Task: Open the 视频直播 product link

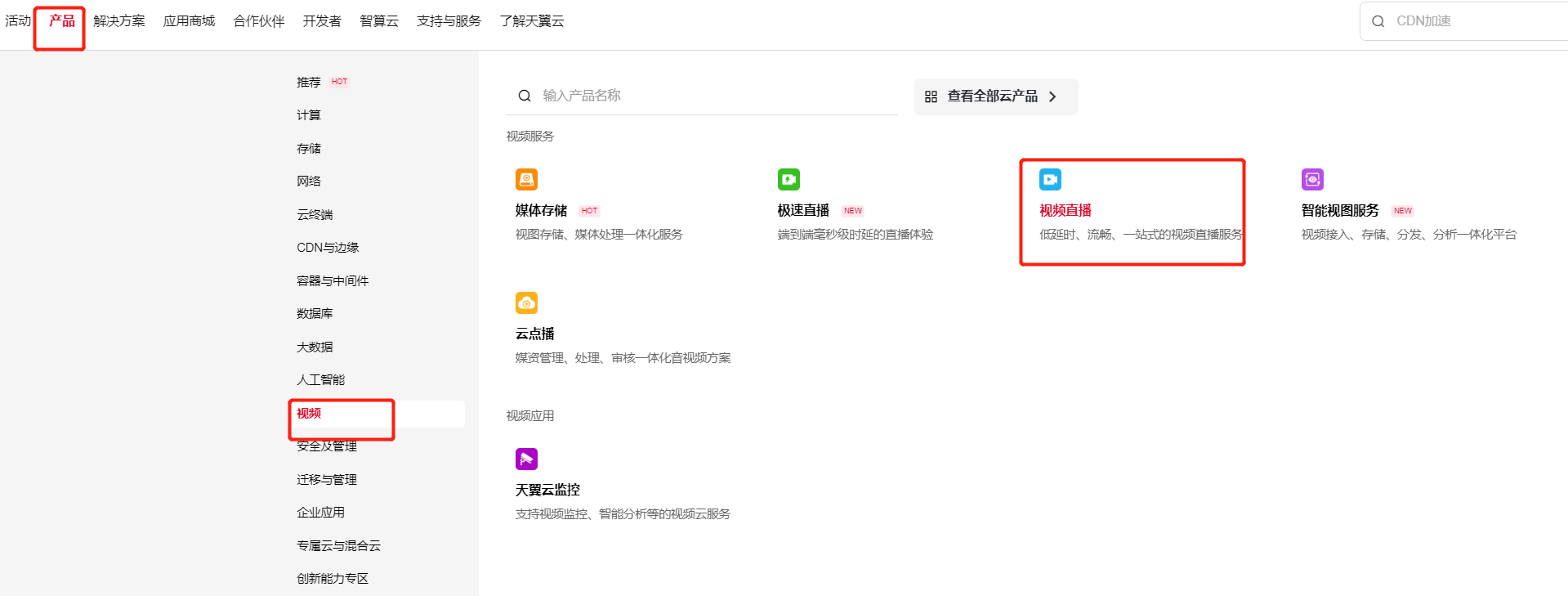Action: [1065, 211]
